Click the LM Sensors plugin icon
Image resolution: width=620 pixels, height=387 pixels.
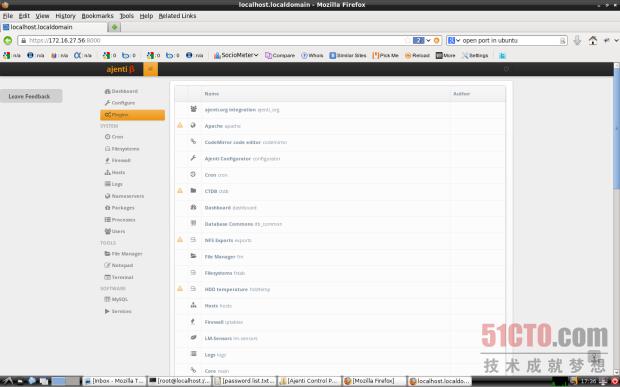click(x=193, y=338)
